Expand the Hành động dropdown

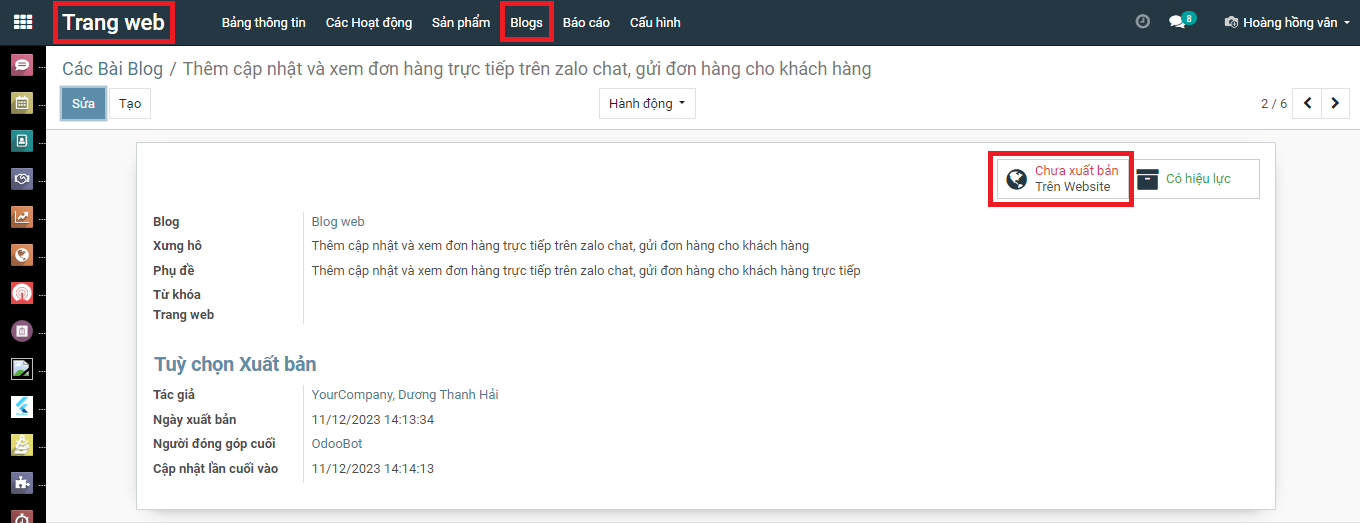click(647, 104)
